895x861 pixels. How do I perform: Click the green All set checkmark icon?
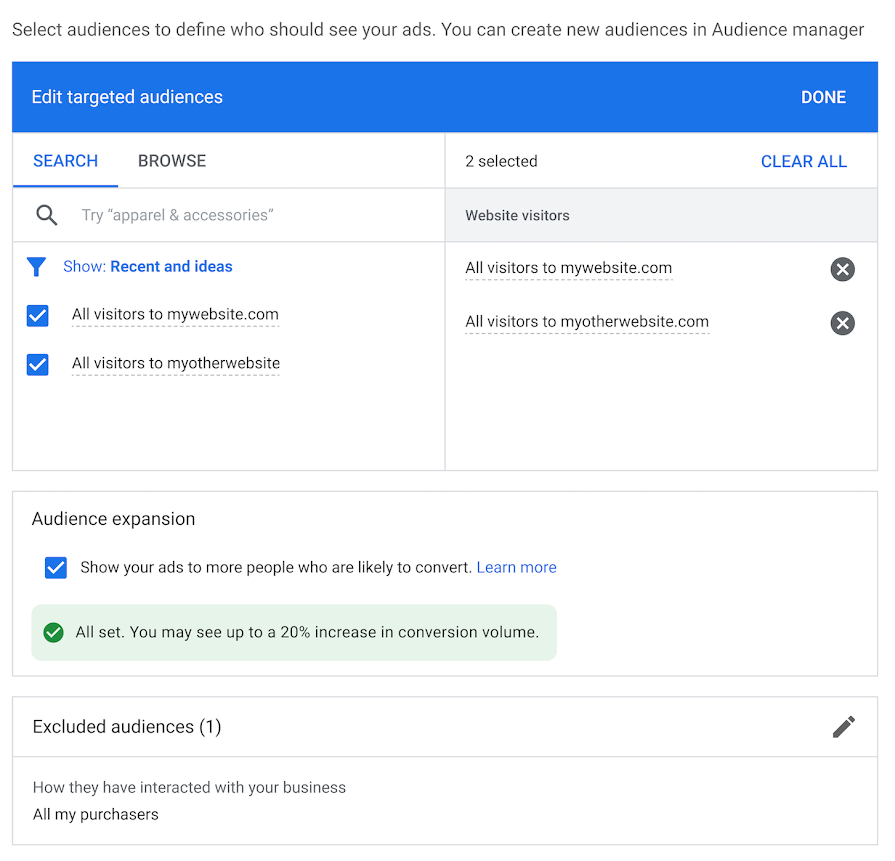coord(54,632)
